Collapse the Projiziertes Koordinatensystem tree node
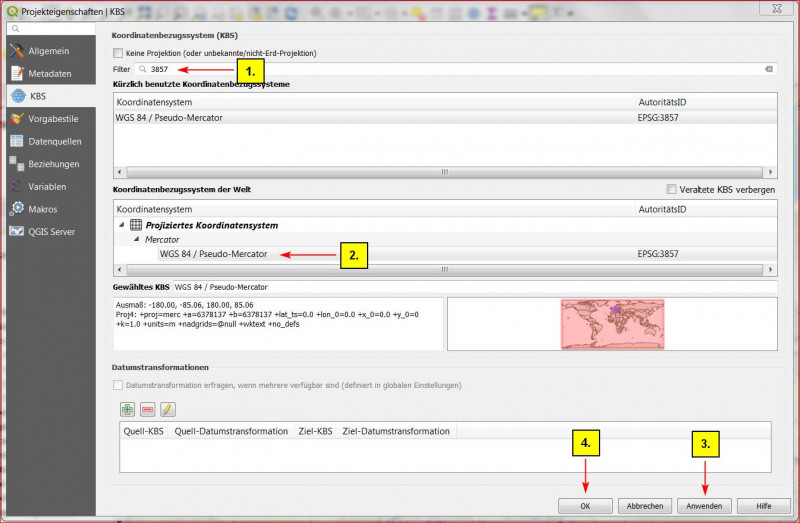800x523 pixels. coord(122,225)
